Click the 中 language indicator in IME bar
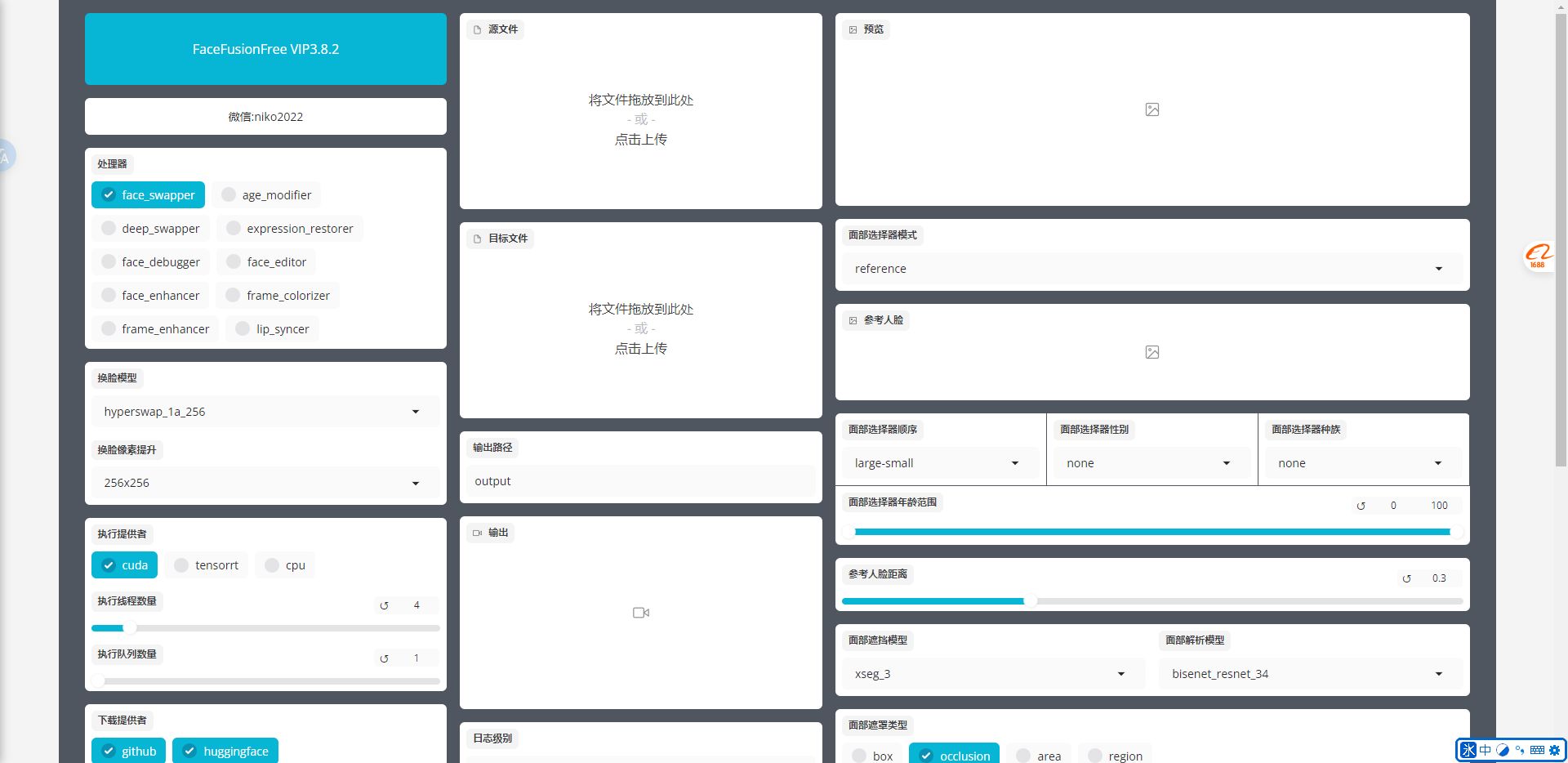The image size is (1568, 763). [x=1486, y=750]
